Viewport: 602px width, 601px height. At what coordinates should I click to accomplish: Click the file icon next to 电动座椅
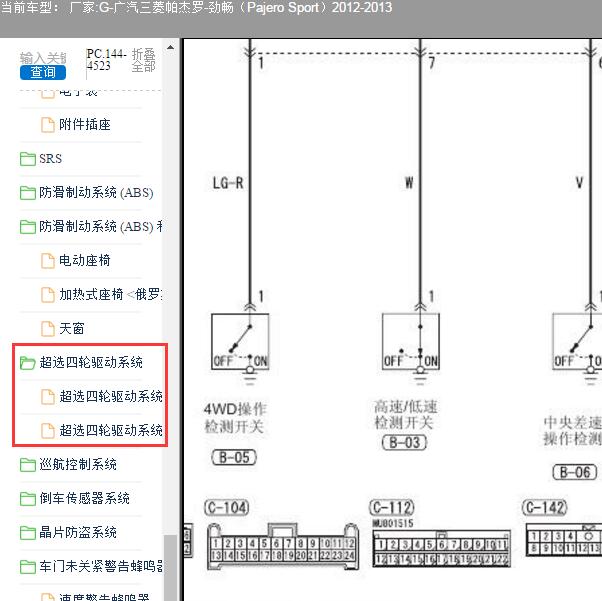point(48,261)
